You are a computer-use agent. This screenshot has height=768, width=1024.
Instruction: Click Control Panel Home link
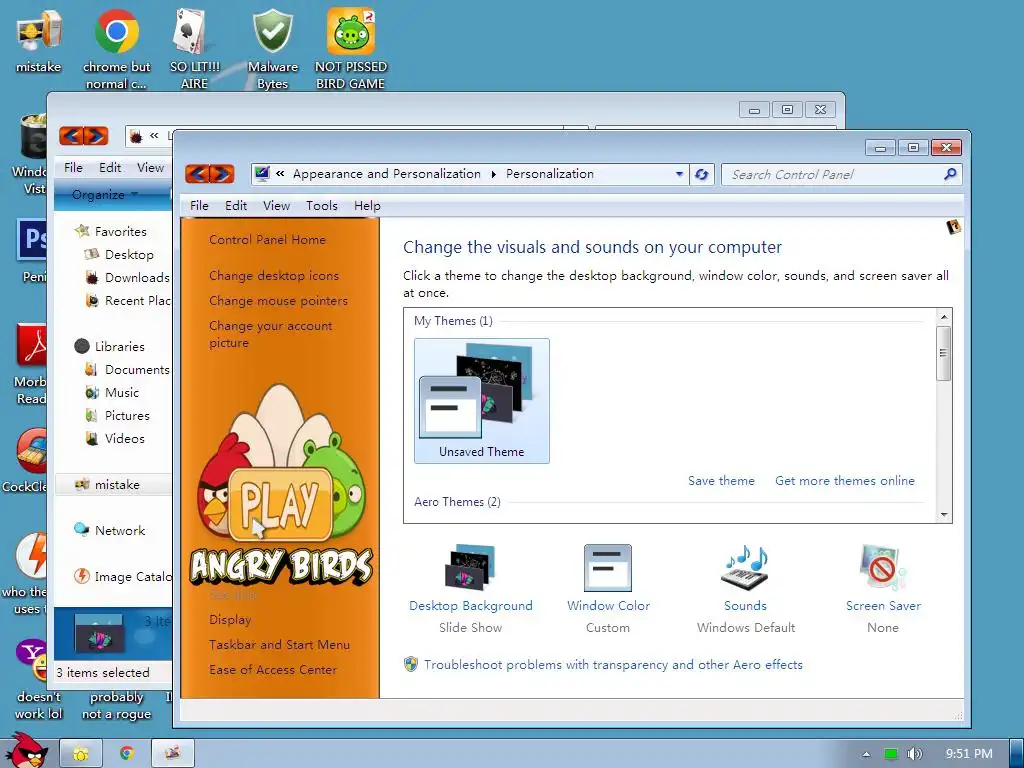267,240
